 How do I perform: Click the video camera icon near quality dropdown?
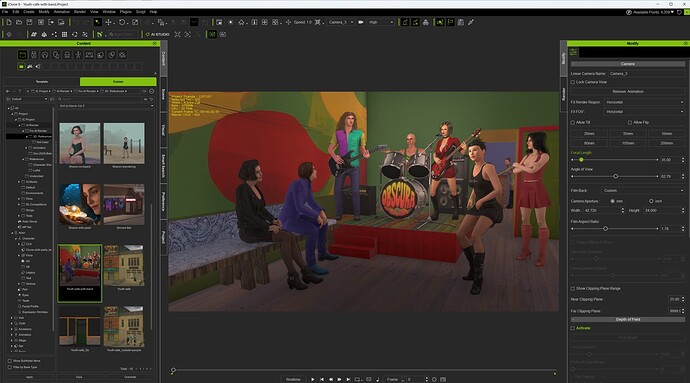[361, 22]
